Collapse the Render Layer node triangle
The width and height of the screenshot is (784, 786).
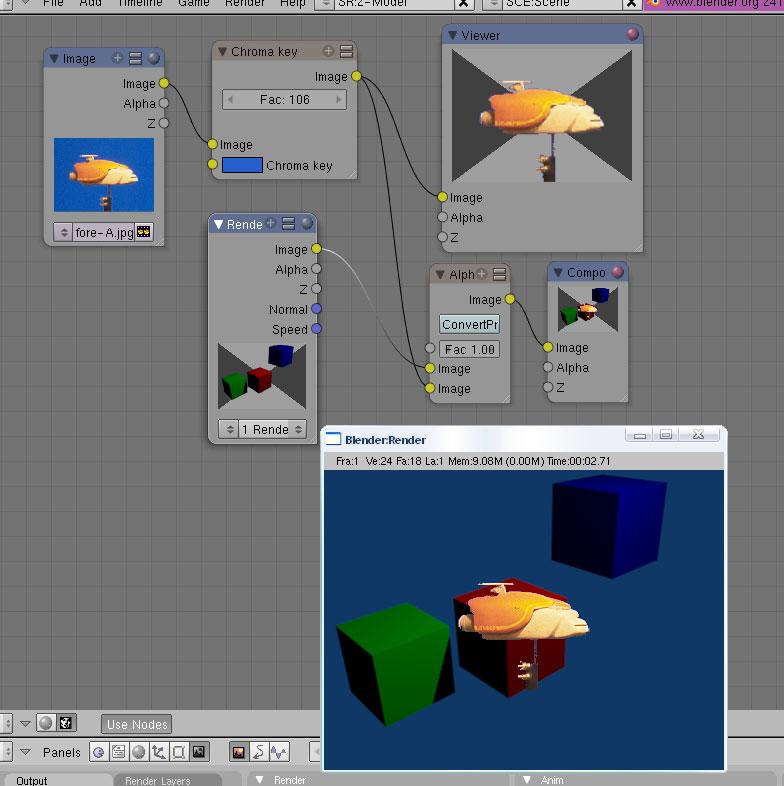point(218,225)
